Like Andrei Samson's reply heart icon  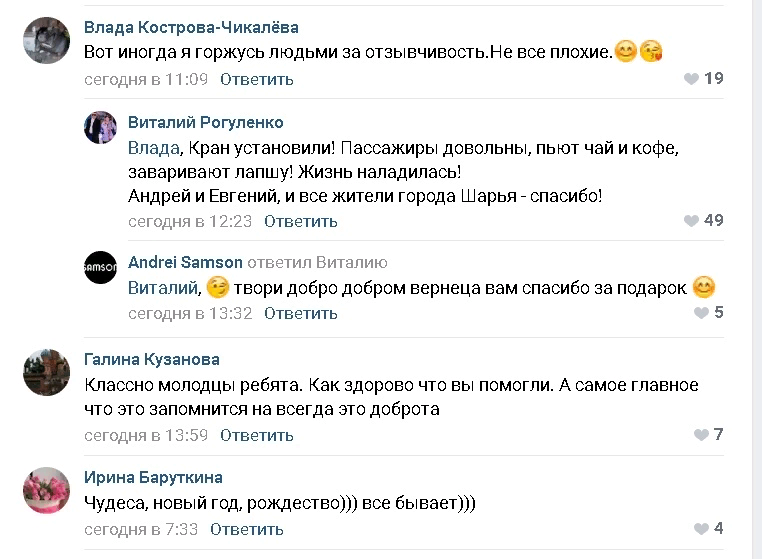tap(701, 313)
